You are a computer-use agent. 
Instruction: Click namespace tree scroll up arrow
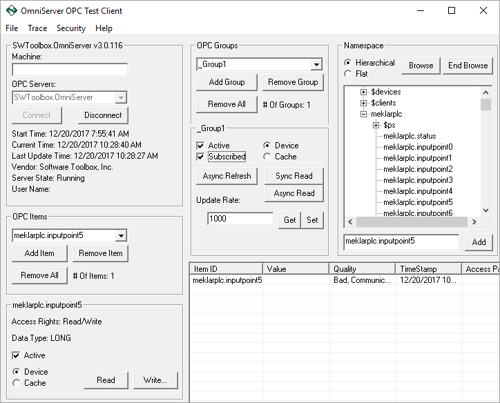coord(486,93)
